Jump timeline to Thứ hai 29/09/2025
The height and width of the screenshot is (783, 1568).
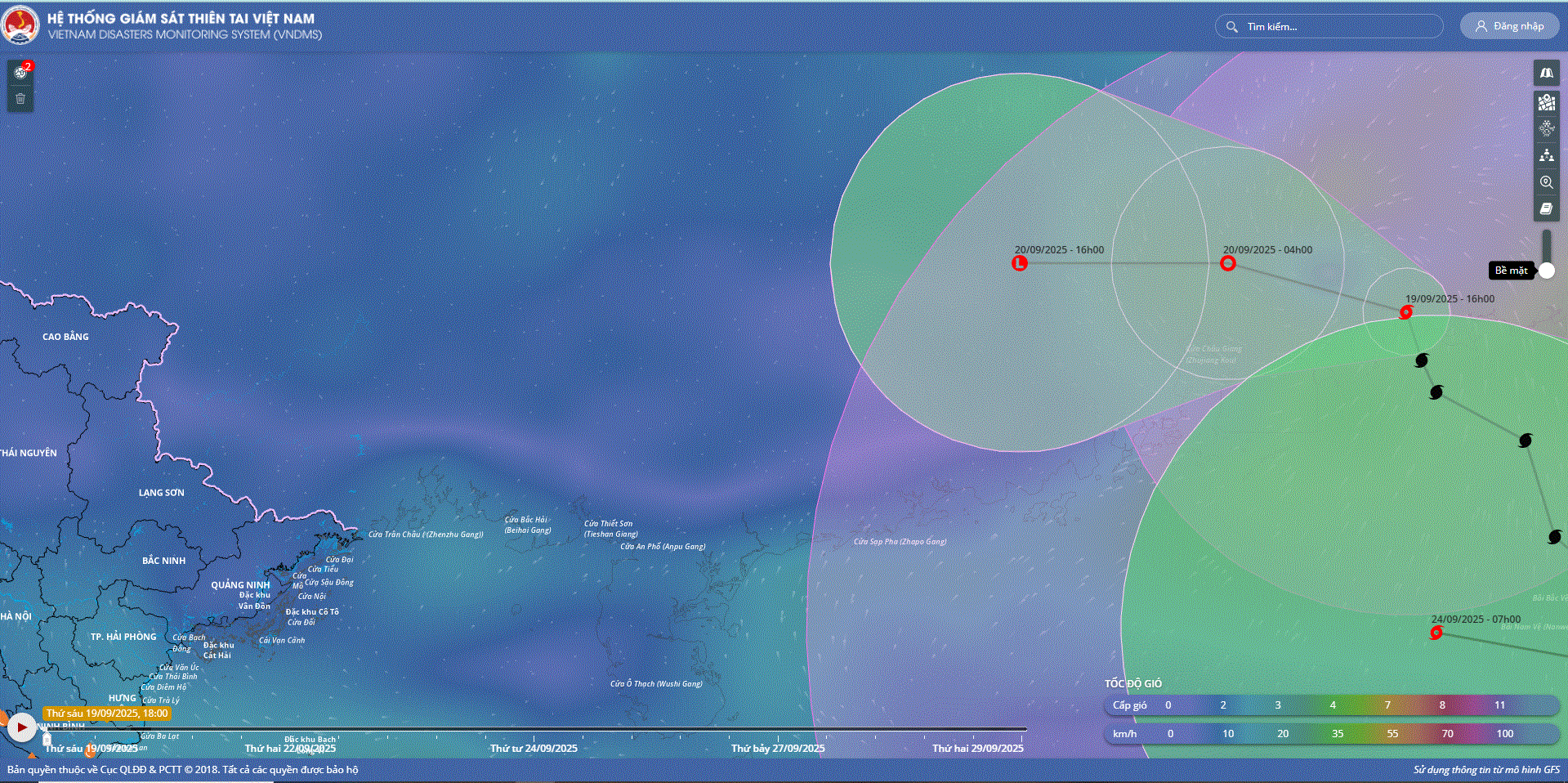[977, 748]
